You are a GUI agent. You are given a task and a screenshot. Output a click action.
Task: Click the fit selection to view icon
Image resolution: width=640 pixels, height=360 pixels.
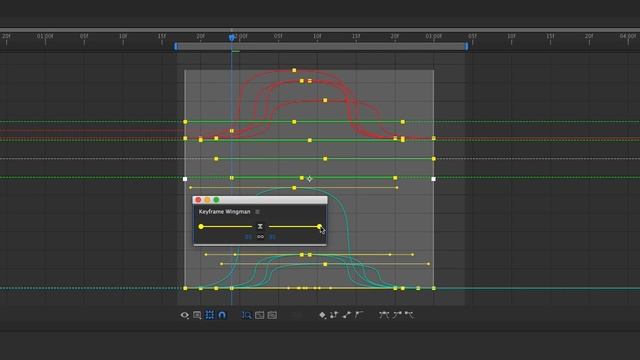[259, 315]
